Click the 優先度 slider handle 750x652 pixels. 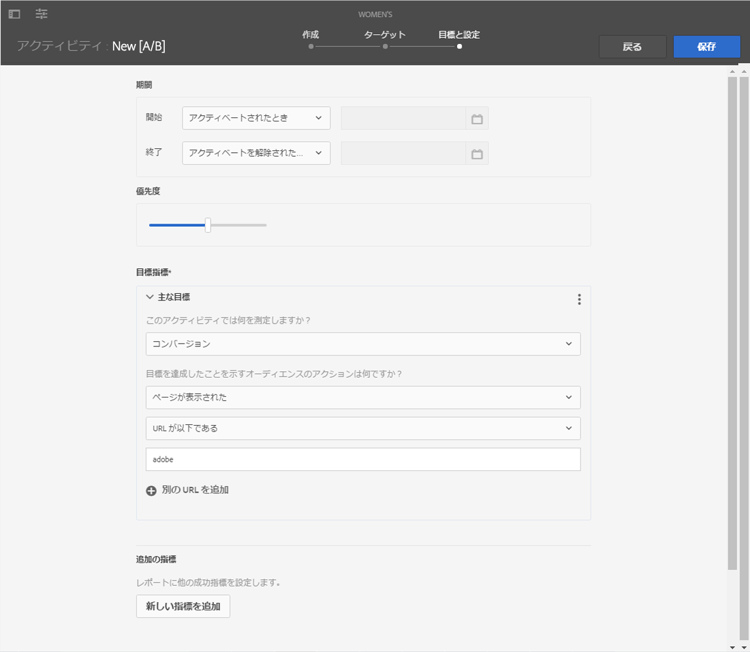(x=208, y=225)
